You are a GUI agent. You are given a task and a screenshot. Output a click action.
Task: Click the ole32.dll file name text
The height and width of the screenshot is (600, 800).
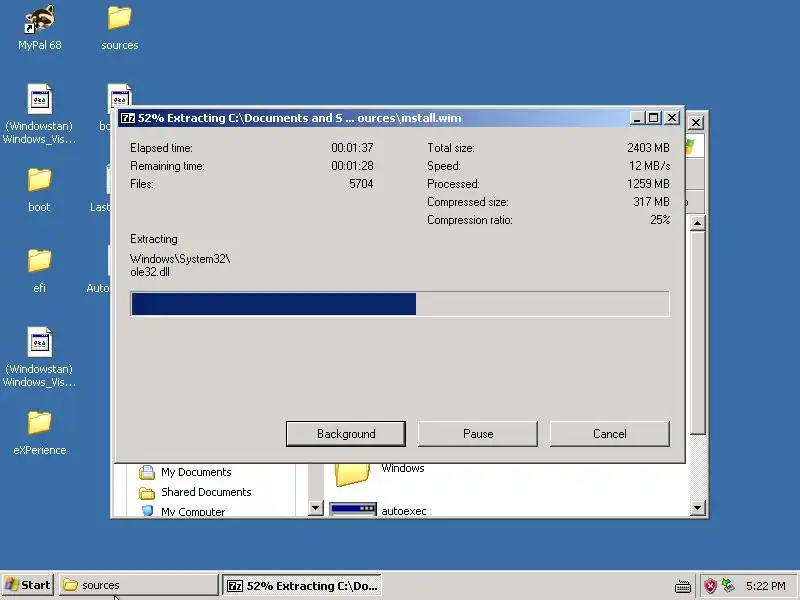tap(150, 272)
